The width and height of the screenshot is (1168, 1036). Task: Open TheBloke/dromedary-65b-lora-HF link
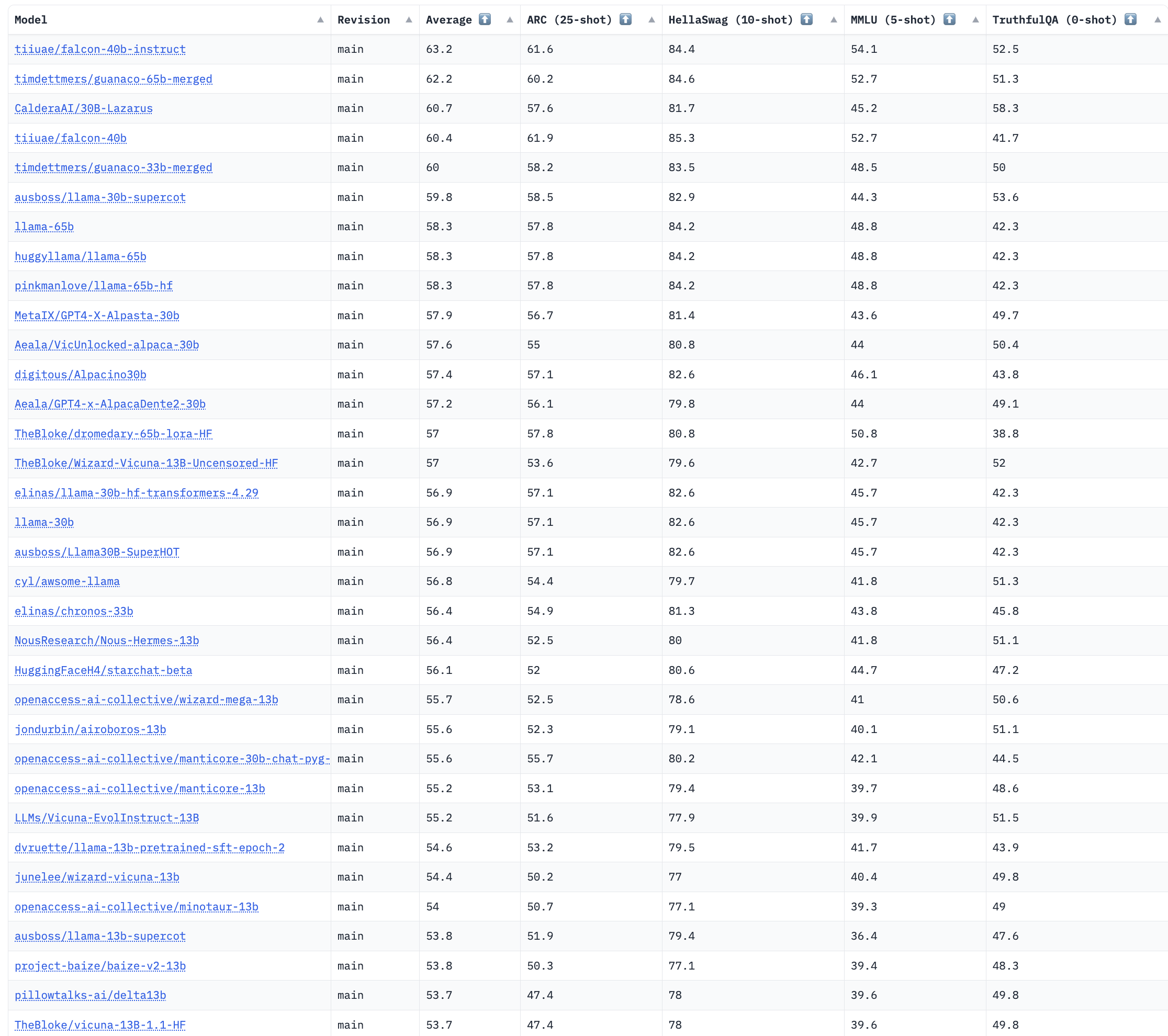pos(113,434)
